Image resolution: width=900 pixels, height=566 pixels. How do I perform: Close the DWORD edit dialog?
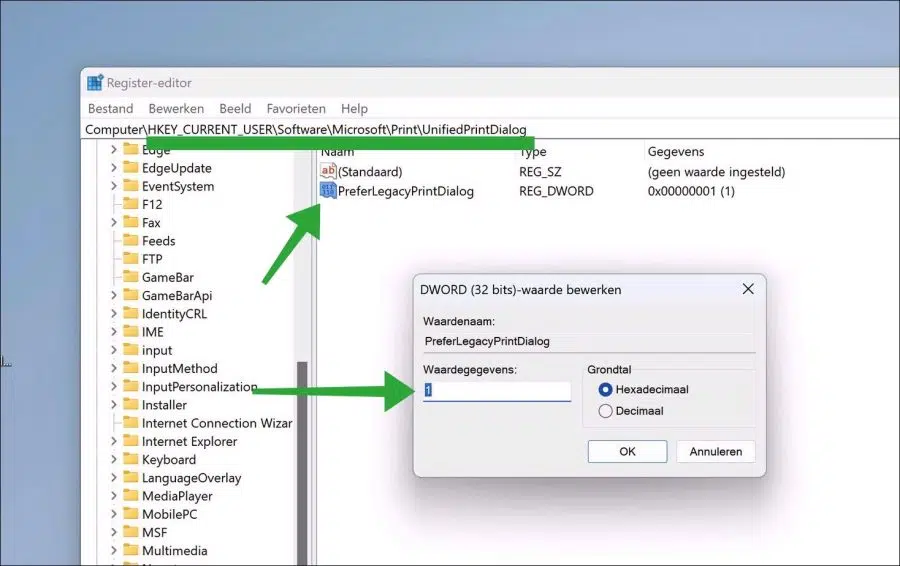(748, 289)
